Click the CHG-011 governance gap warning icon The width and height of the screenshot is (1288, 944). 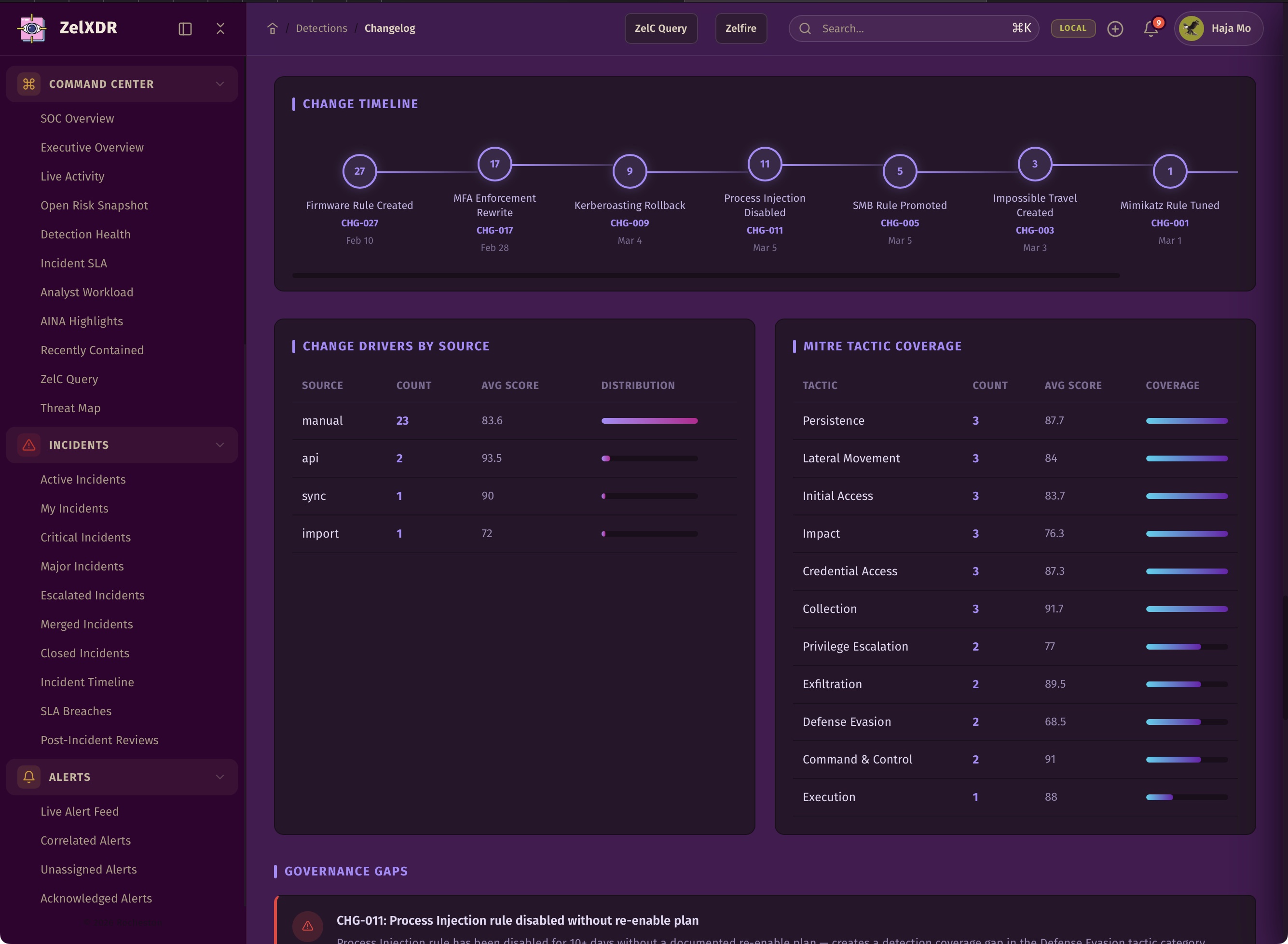pyautogui.click(x=307, y=926)
